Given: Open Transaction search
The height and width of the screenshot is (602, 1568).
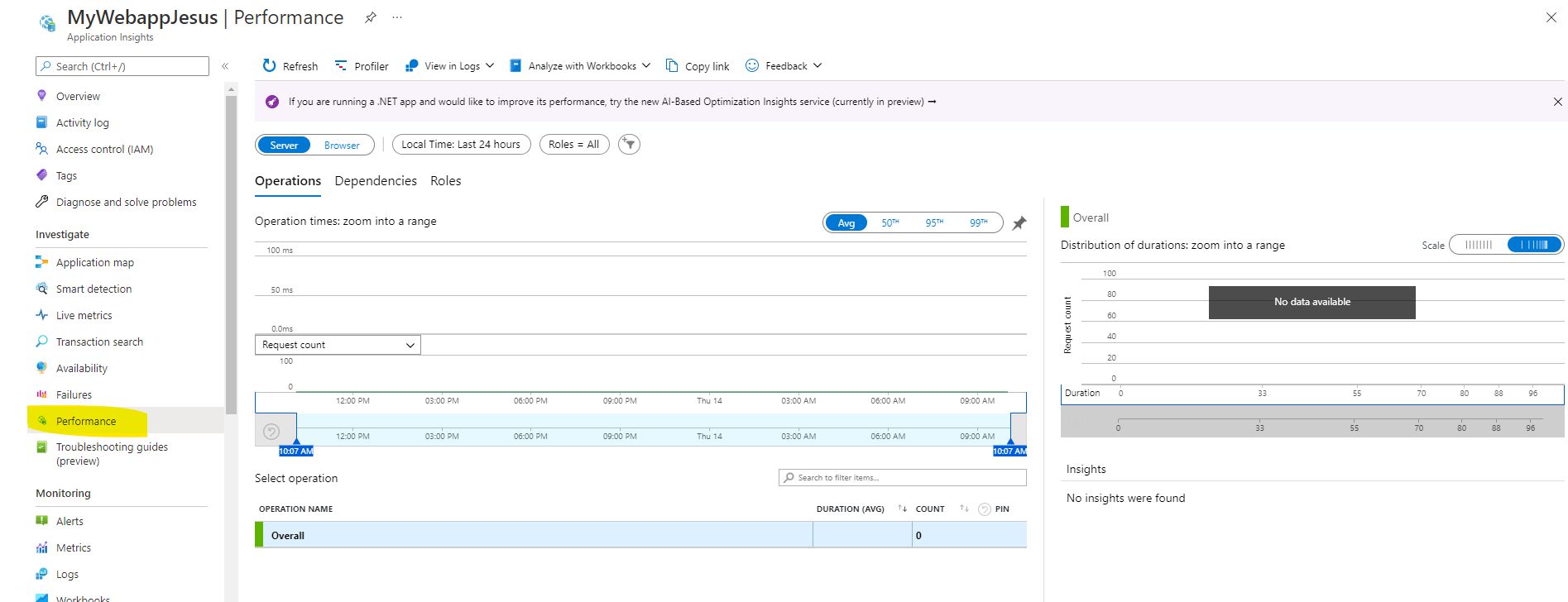Looking at the screenshot, I should 99,342.
